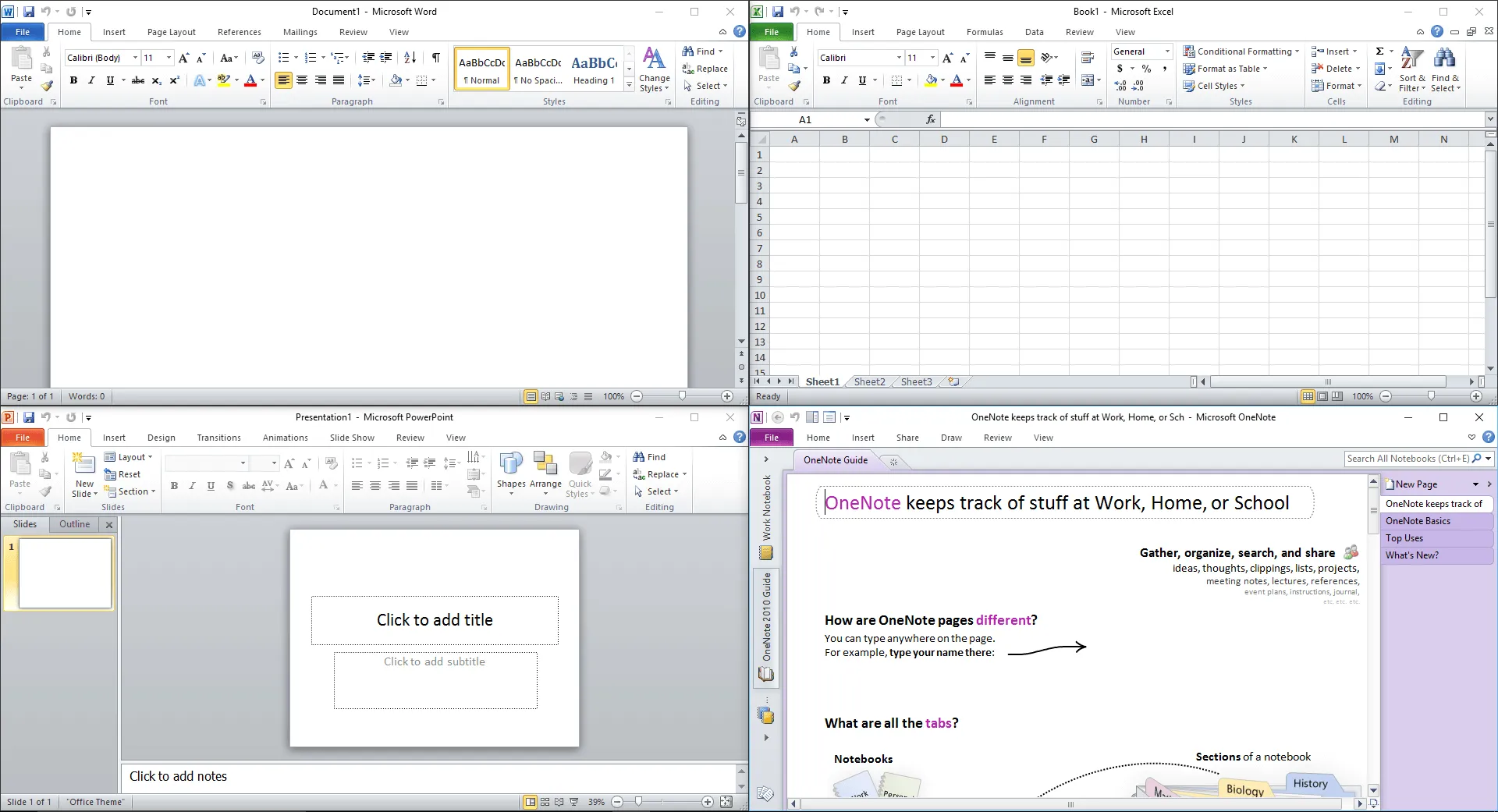The height and width of the screenshot is (812, 1498).
Task: Click the Word zoom slider handle
Action: 682,396
